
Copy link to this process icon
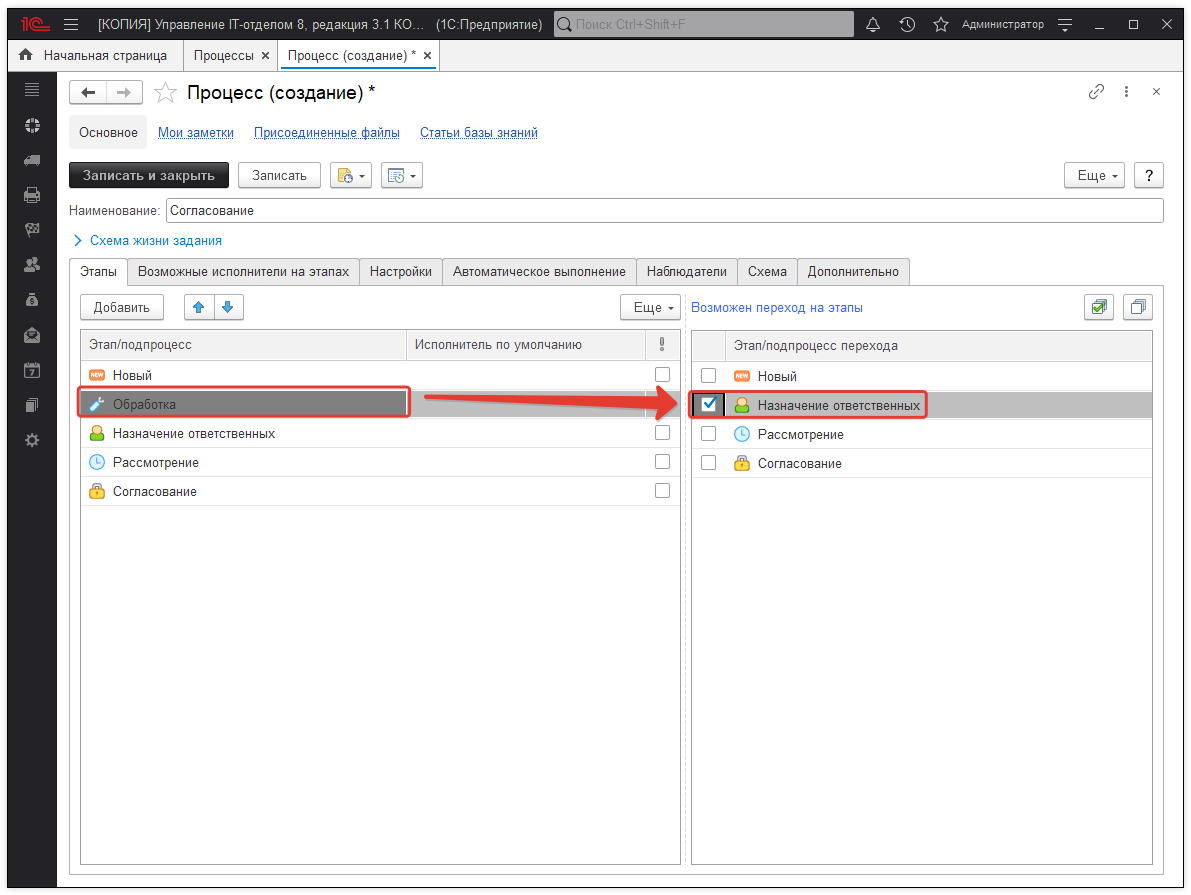coord(1096,92)
